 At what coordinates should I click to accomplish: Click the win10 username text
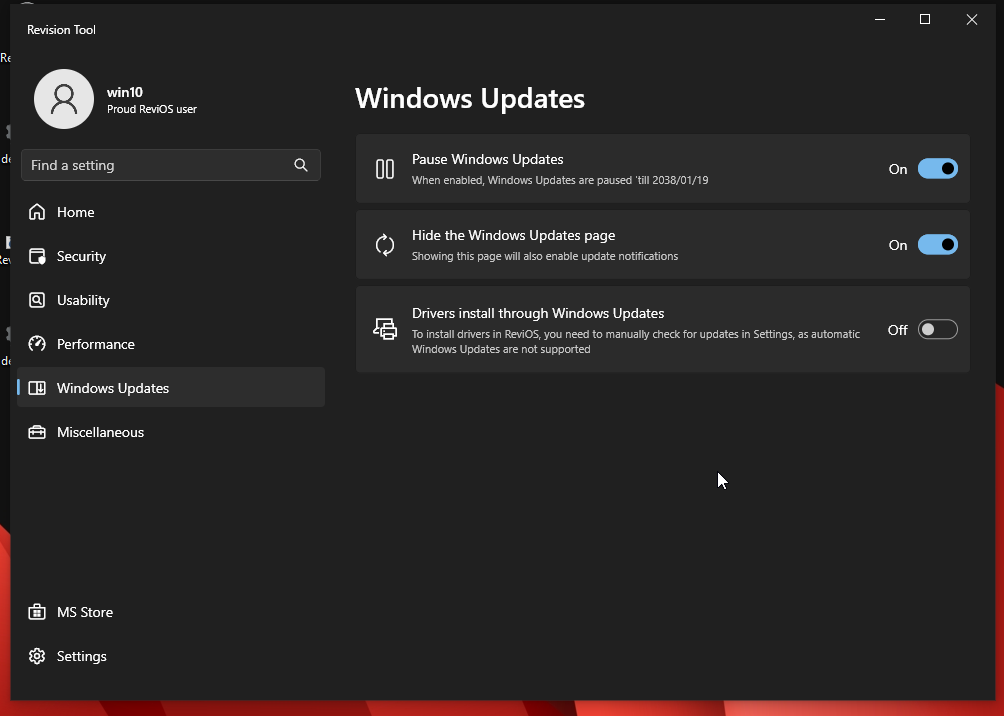(x=125, y=92)
